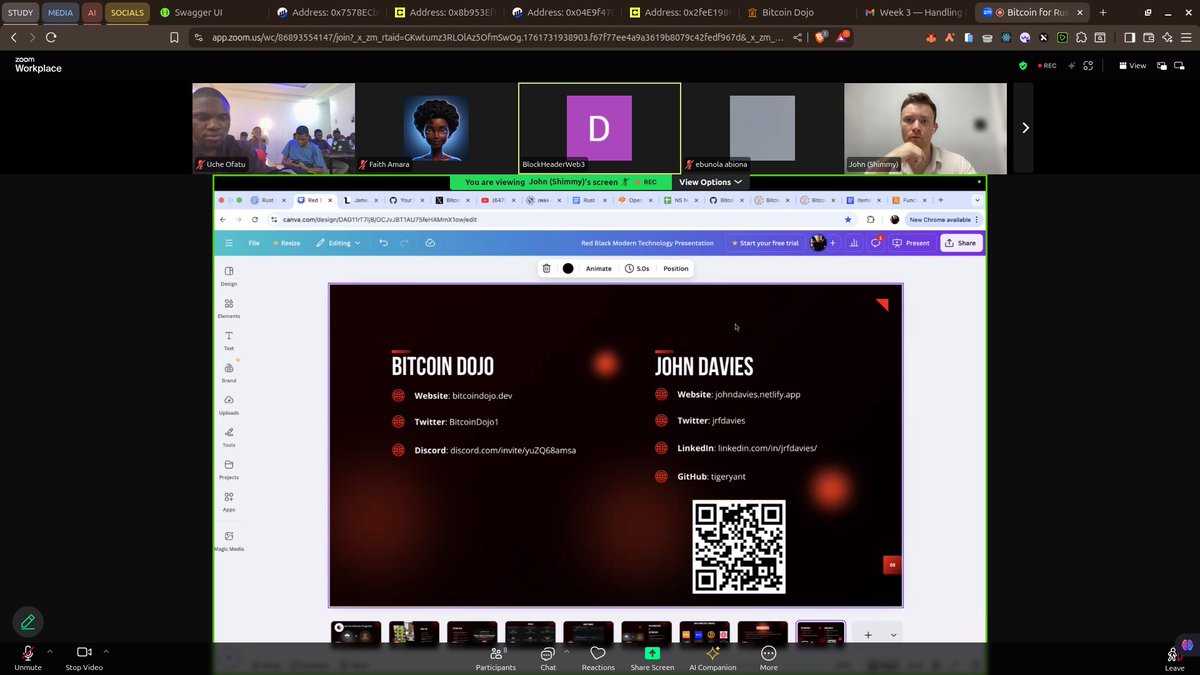Viewport: 1200px width, 675px height.
Task: Open View Options dropdown above shared screen
Action: pyautogui.click(x=711, y=182)
